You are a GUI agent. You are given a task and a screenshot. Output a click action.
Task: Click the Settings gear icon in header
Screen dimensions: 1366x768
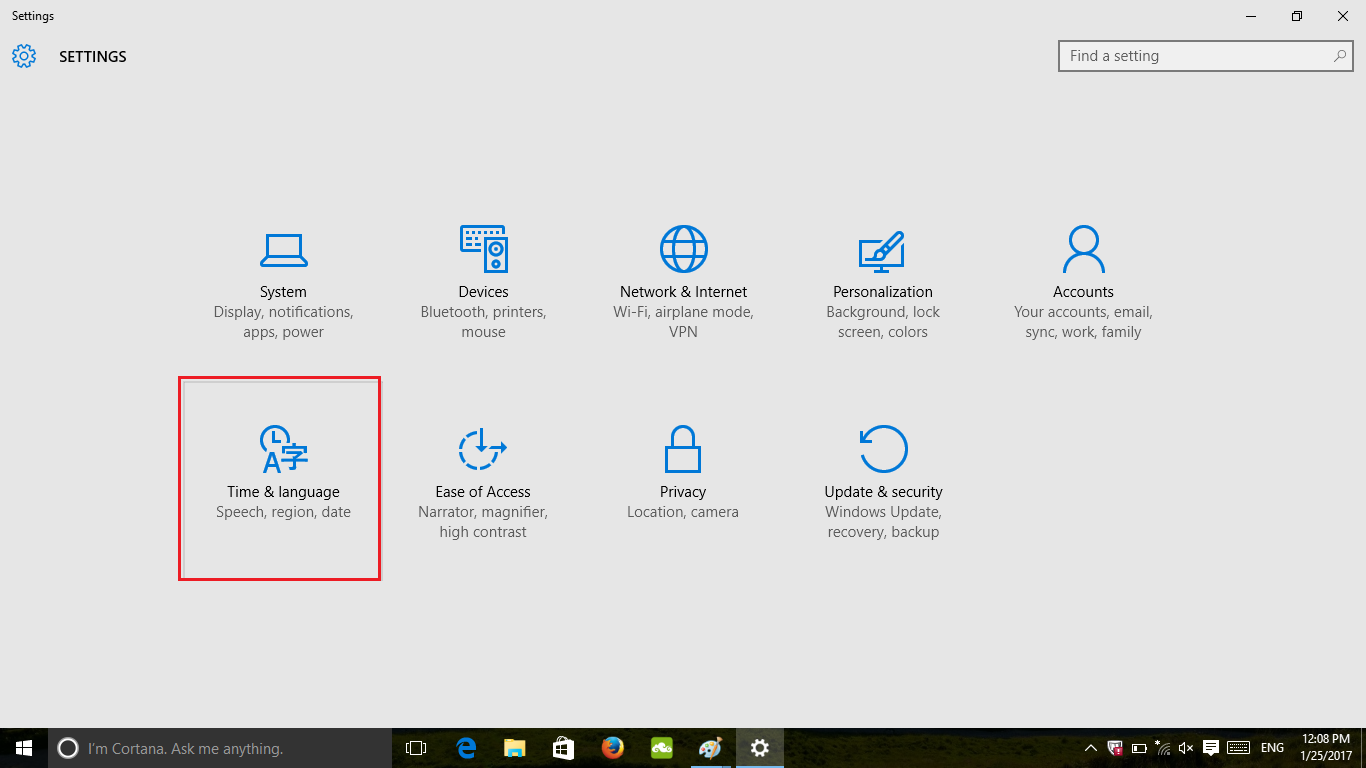coord(24,56)
